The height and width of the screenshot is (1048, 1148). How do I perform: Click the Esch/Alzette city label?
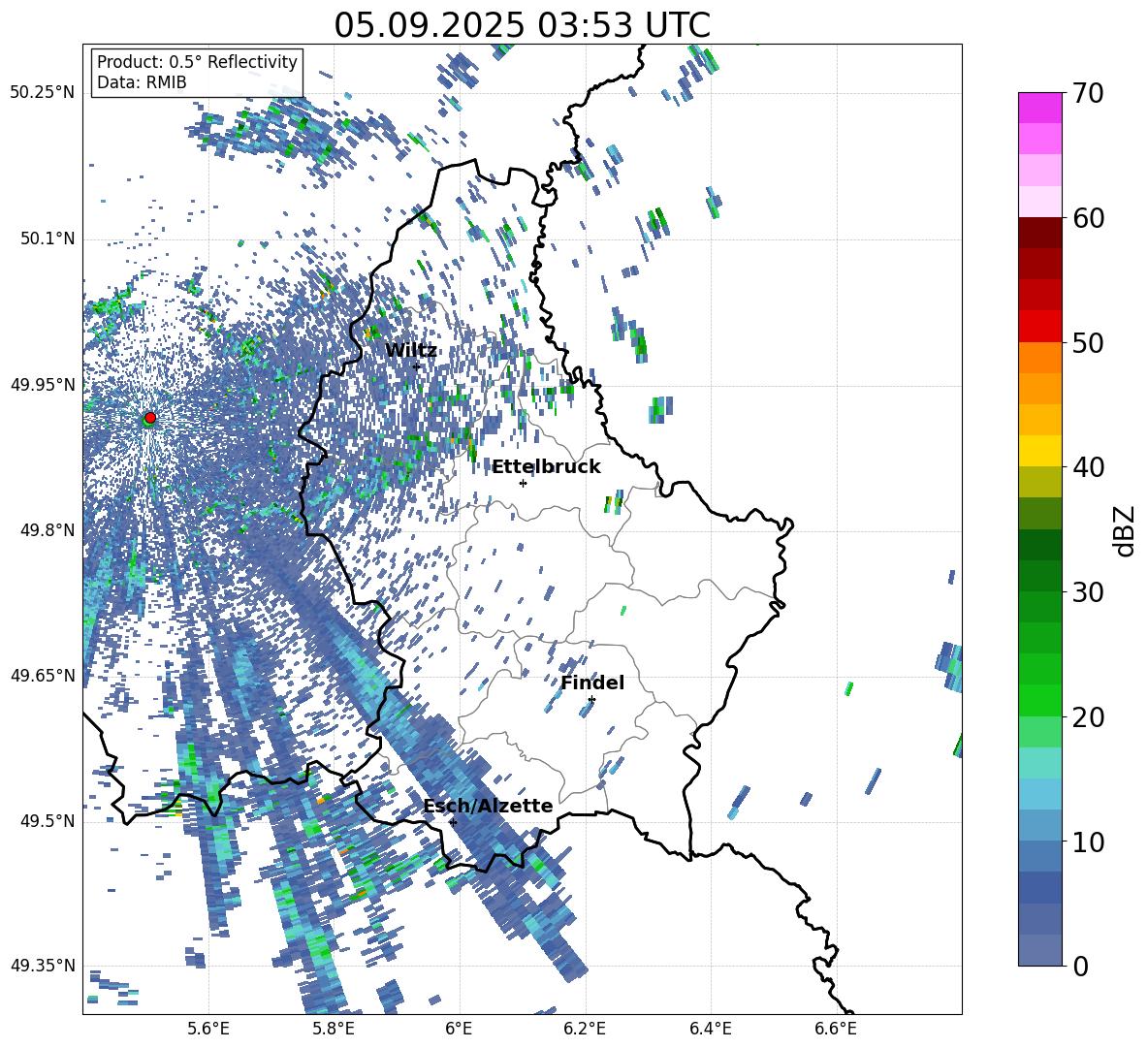coord(489,807)
